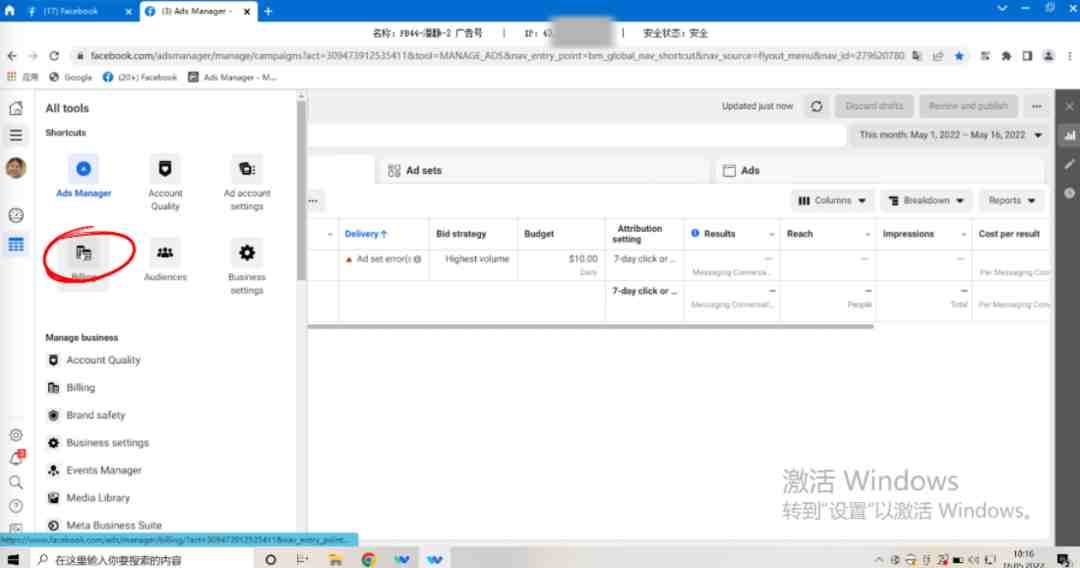
Task: Open date range dropdown This month
Action: pos(951,135)
